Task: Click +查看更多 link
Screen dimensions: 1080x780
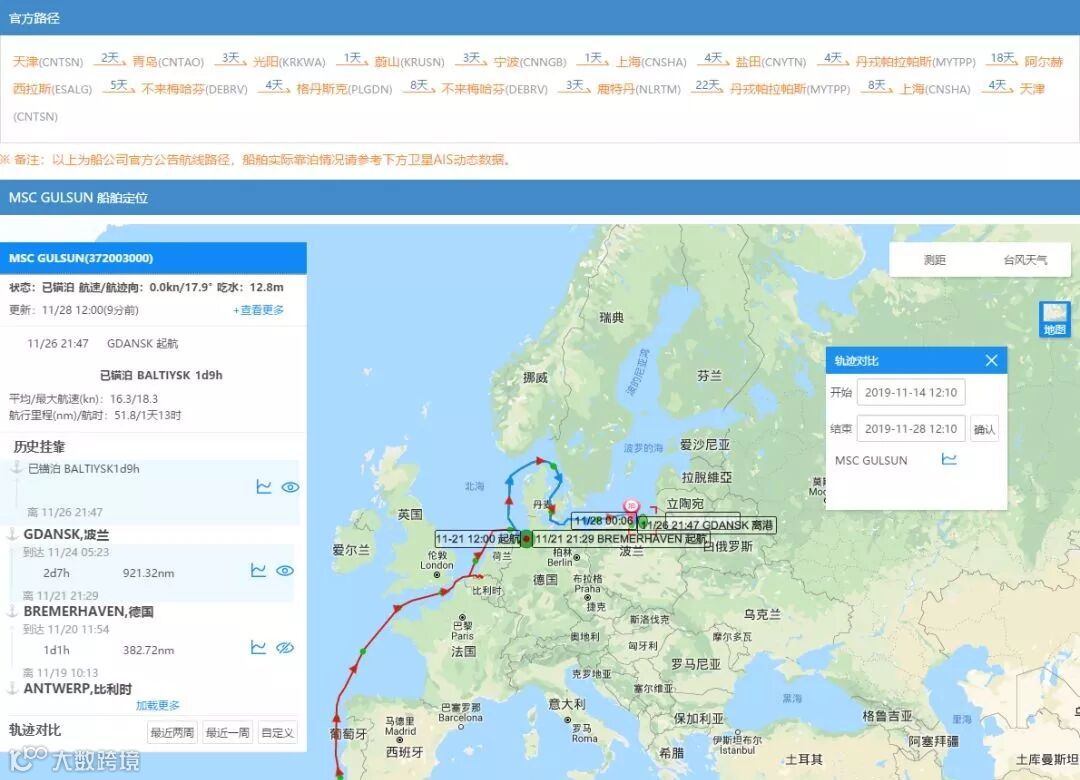Action: coord(258,310)
